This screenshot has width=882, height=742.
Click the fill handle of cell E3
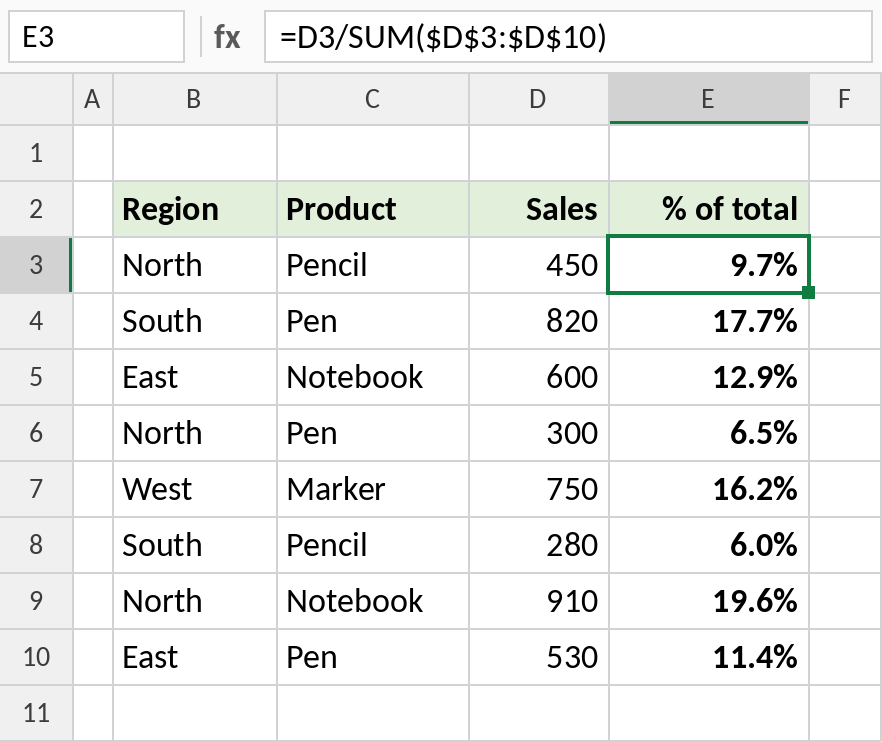point(809,293)
